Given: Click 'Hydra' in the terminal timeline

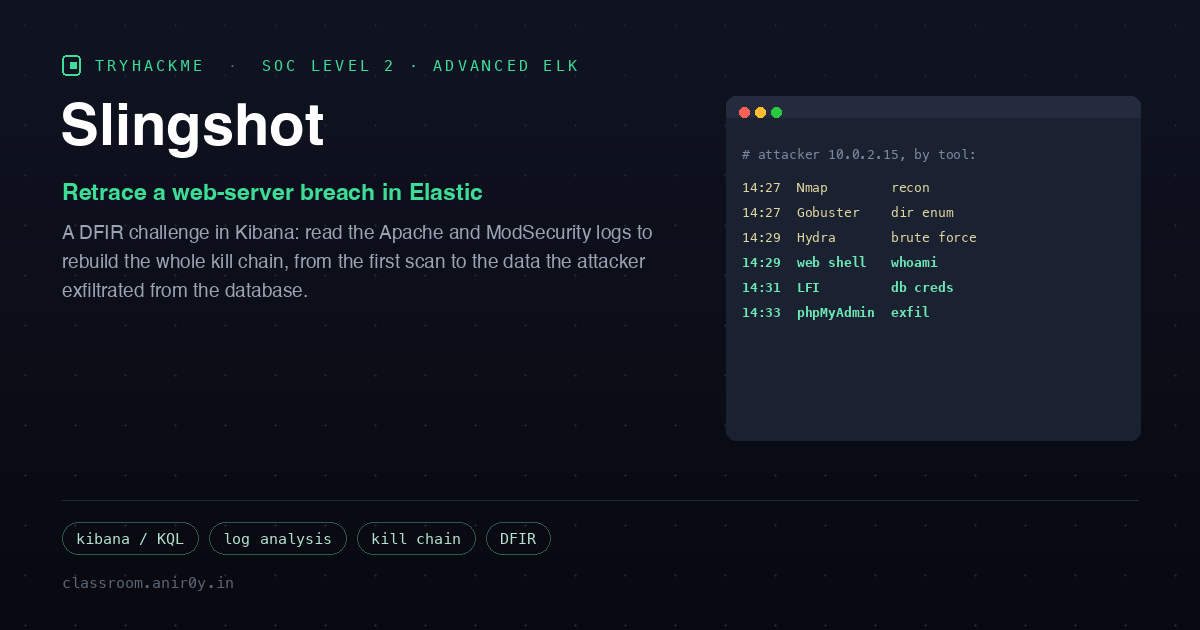Looking at the screenshot, I should (x=816, y=238).
